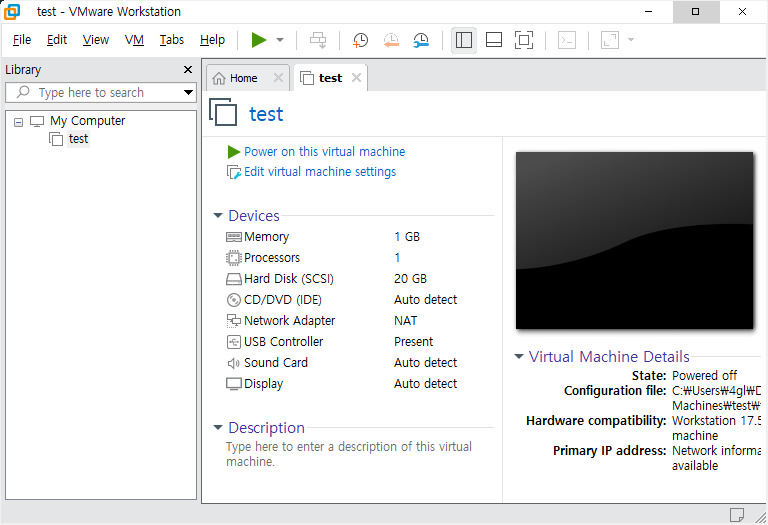Close the test tab
Image resolution: width=768 pixels, height=525 pixels.
click(357, 77)
